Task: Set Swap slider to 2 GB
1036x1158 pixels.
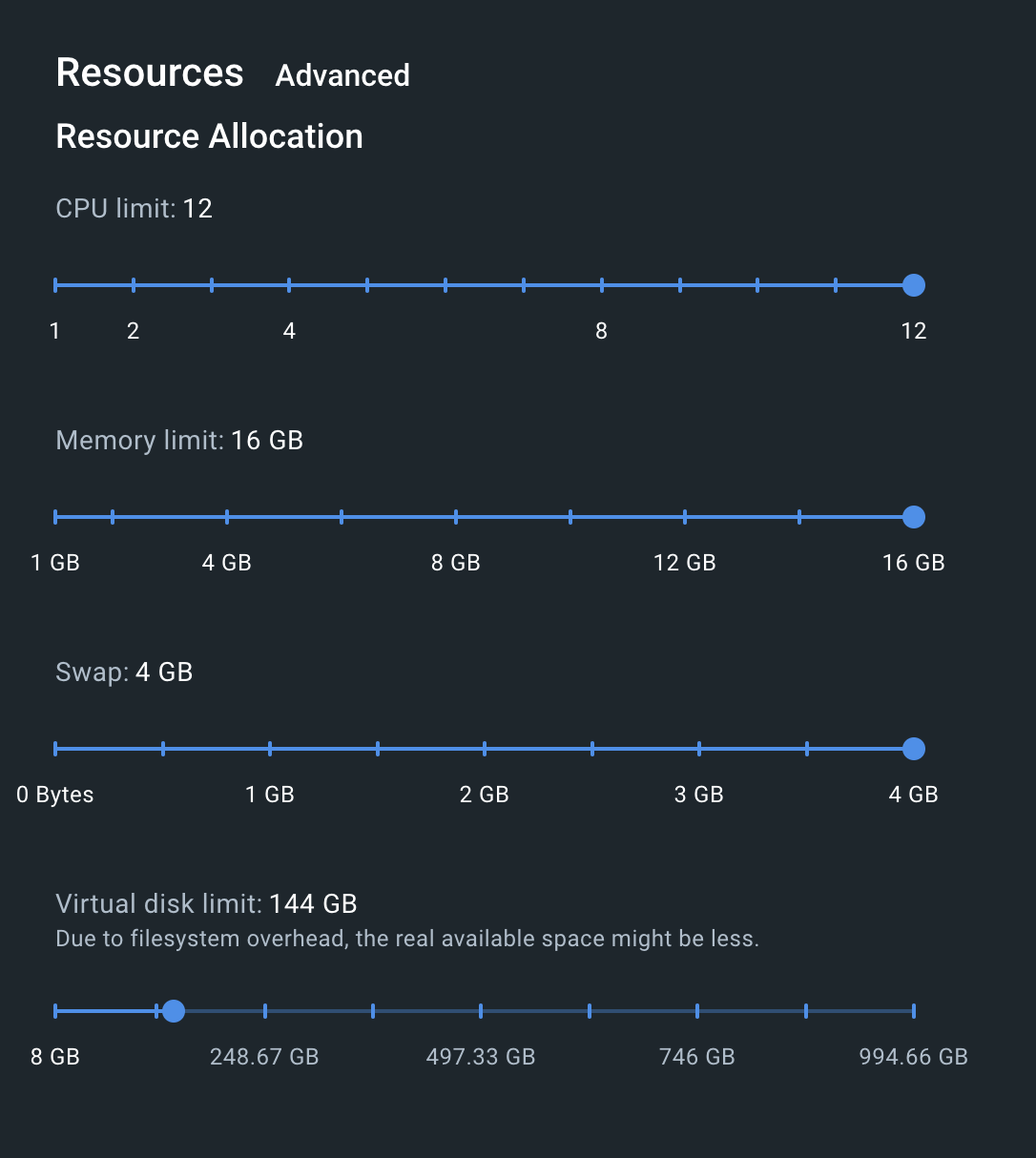Action: (x=485, y=749)
